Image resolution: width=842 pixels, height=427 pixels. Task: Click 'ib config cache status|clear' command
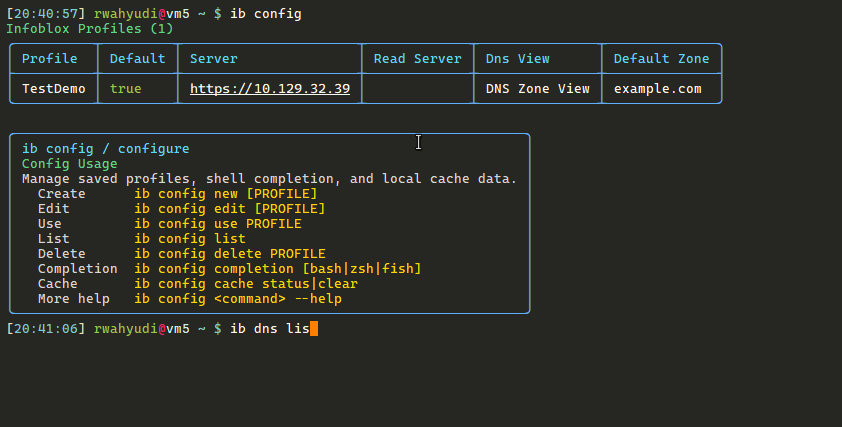[x=246, y=284]
